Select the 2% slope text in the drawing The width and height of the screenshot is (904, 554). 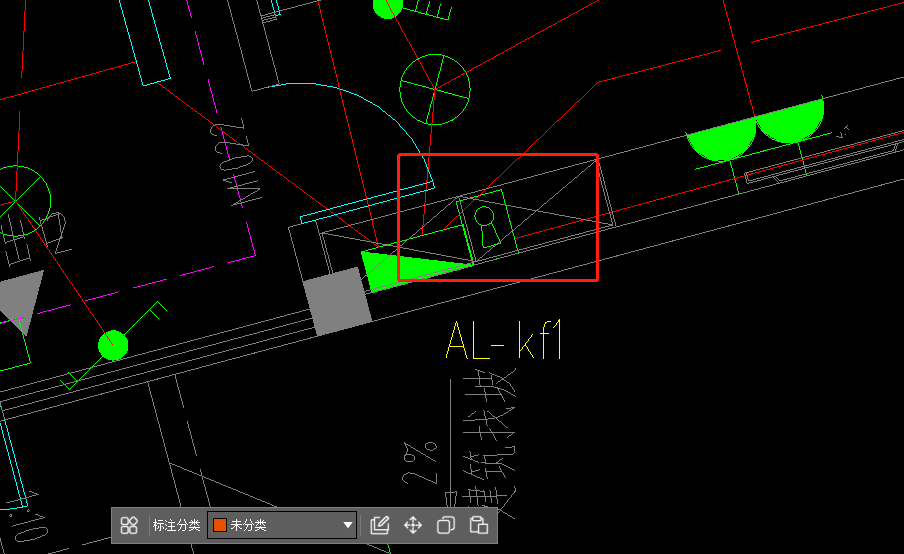pyautogui.click(x=419, y=463)
